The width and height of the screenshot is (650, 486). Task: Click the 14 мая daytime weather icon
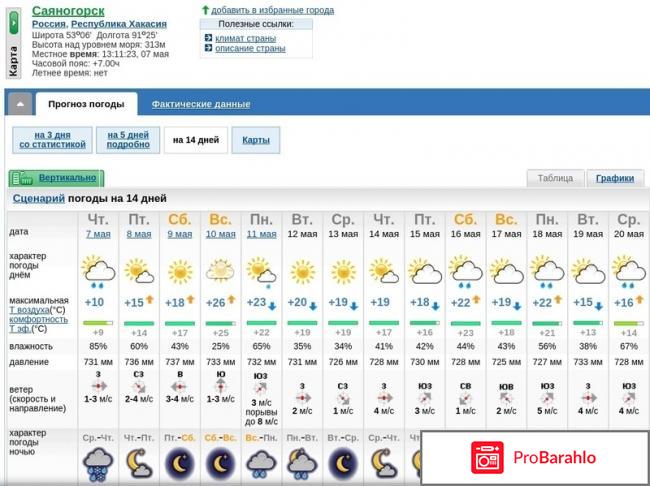click(x=384, y=271)
